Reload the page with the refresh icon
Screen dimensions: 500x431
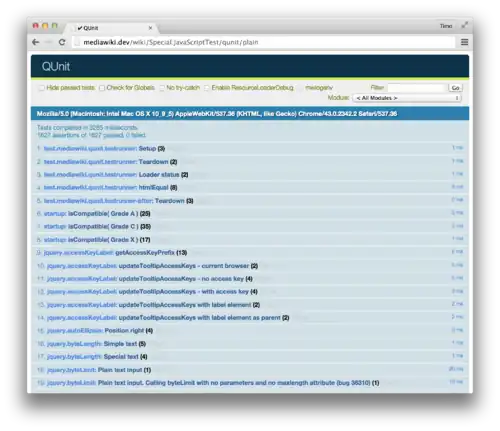click(62, 42)
